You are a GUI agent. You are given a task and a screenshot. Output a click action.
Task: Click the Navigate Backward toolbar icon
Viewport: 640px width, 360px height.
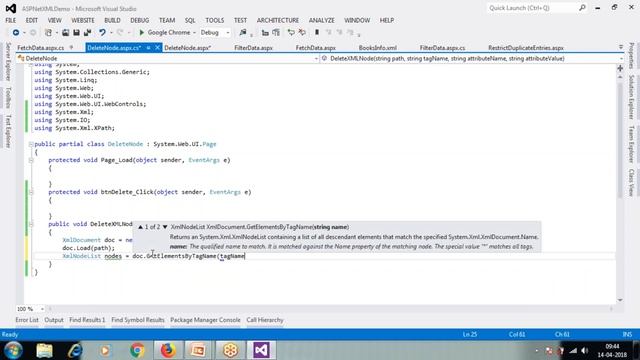pos(16,33)
